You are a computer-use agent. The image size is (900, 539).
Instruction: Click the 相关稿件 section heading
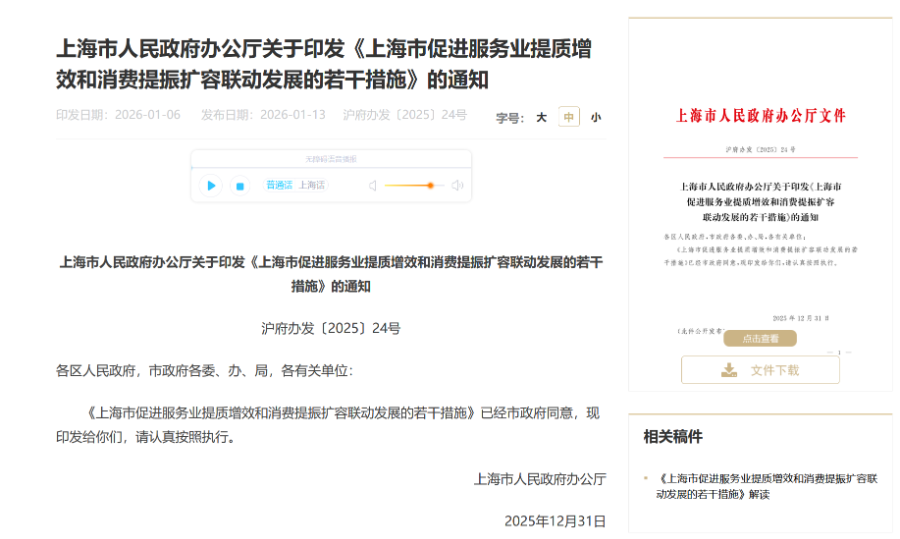(673, 437)
